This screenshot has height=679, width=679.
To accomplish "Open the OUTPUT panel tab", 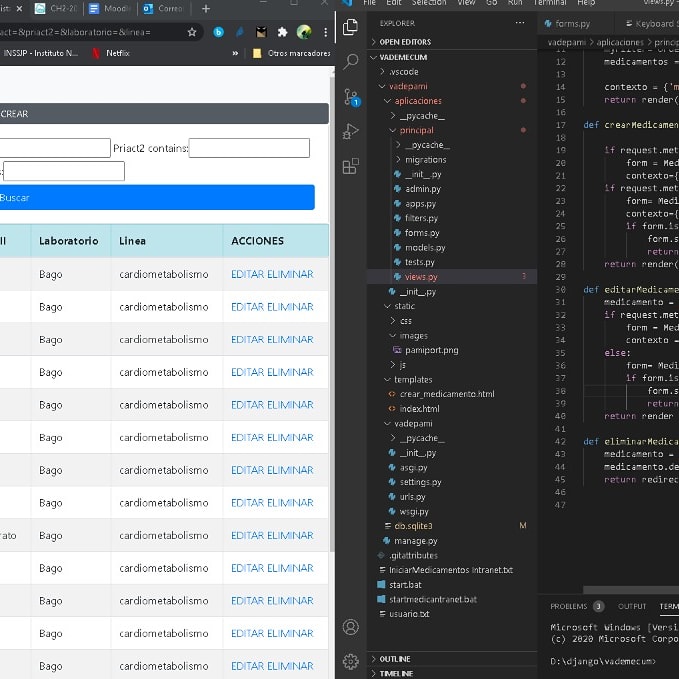I will pyautogui.click(x=632, y=606).
